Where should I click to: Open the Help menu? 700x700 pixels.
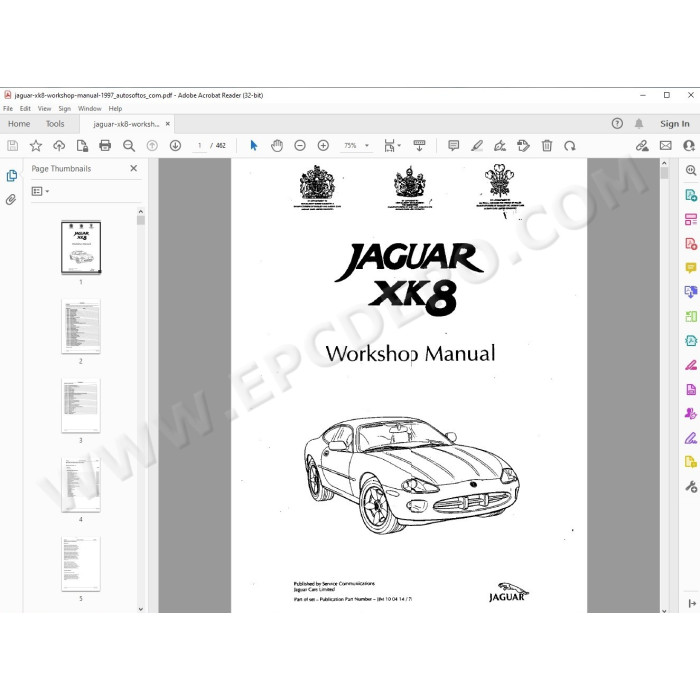click(x=115, y=108)
